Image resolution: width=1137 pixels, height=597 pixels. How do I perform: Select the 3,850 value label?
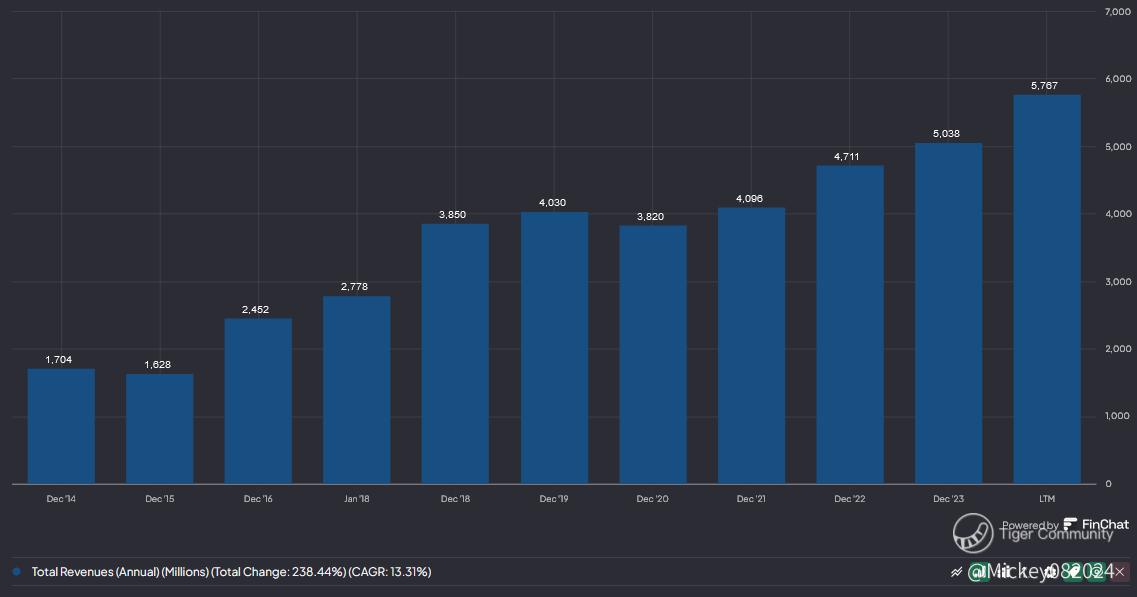point(452,215)
